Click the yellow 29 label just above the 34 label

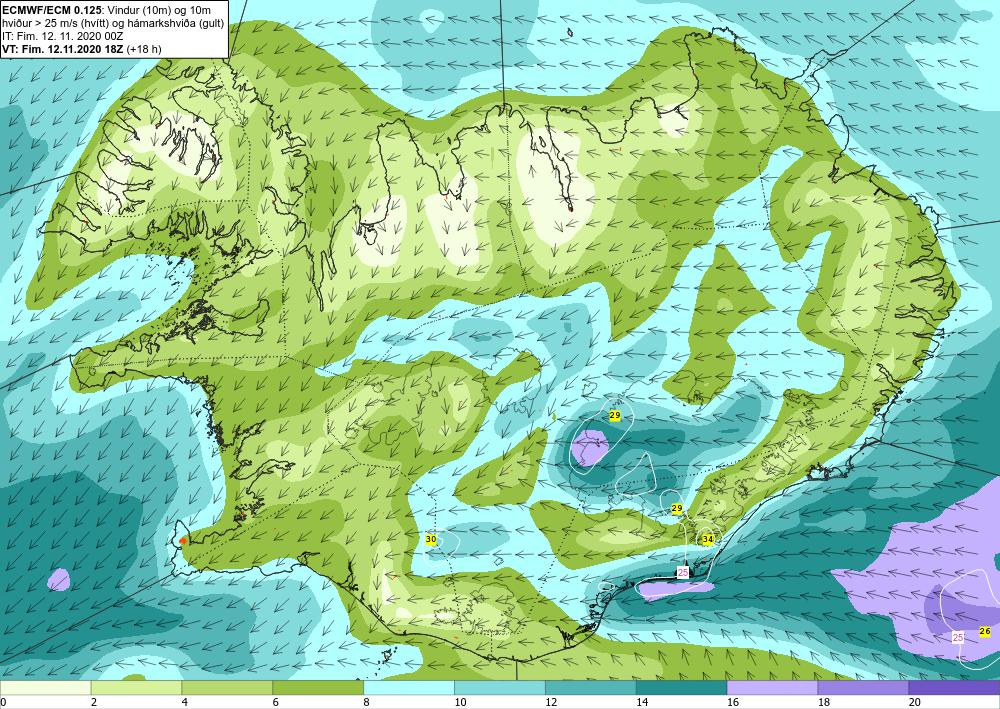(677, 508)
